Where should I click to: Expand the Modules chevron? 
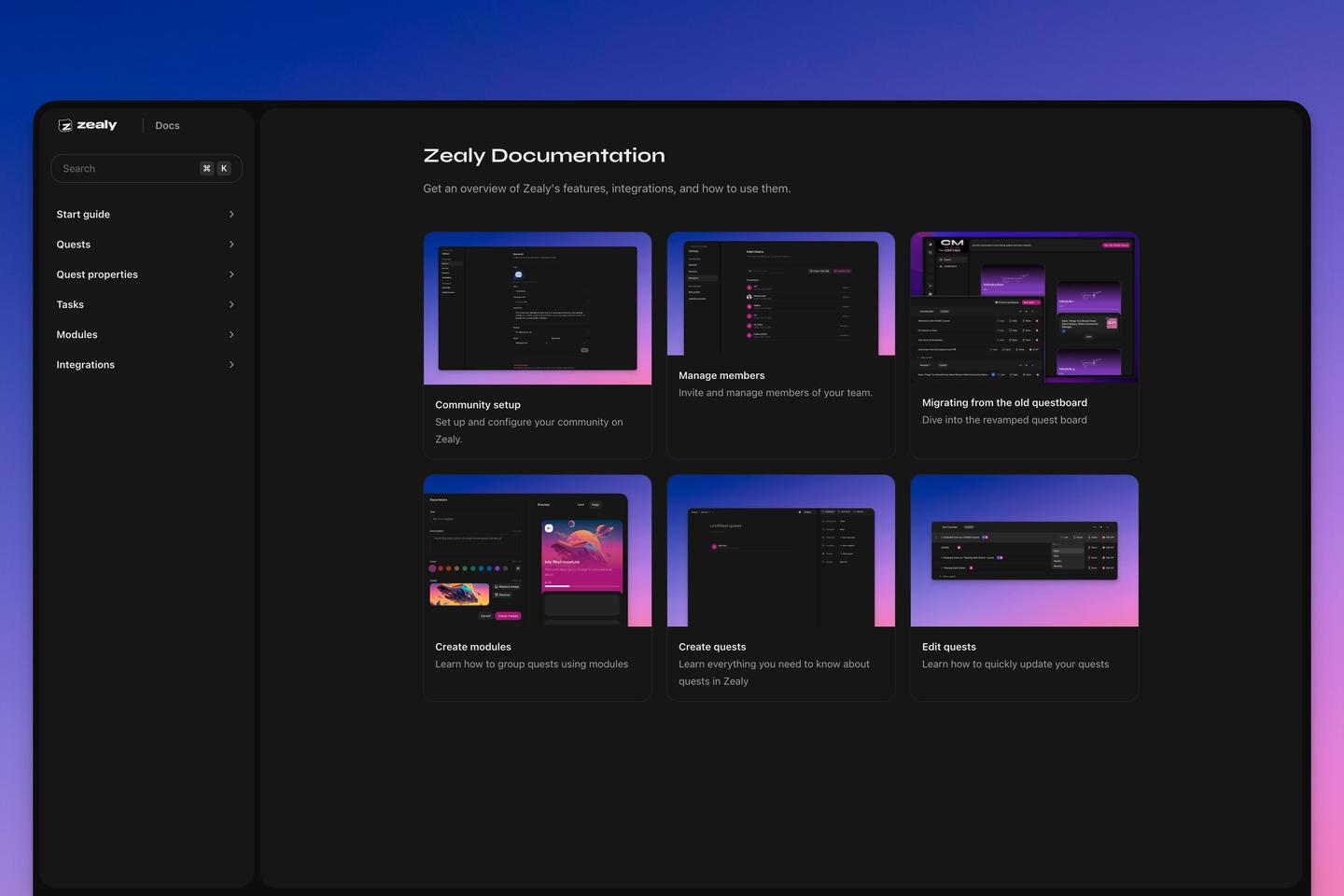[231, 334]
